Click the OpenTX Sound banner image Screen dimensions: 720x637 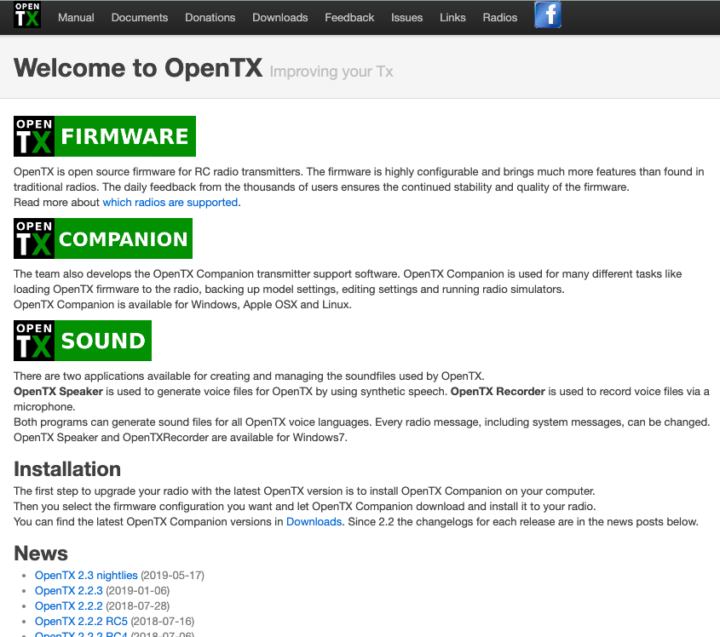coord(82,340)
